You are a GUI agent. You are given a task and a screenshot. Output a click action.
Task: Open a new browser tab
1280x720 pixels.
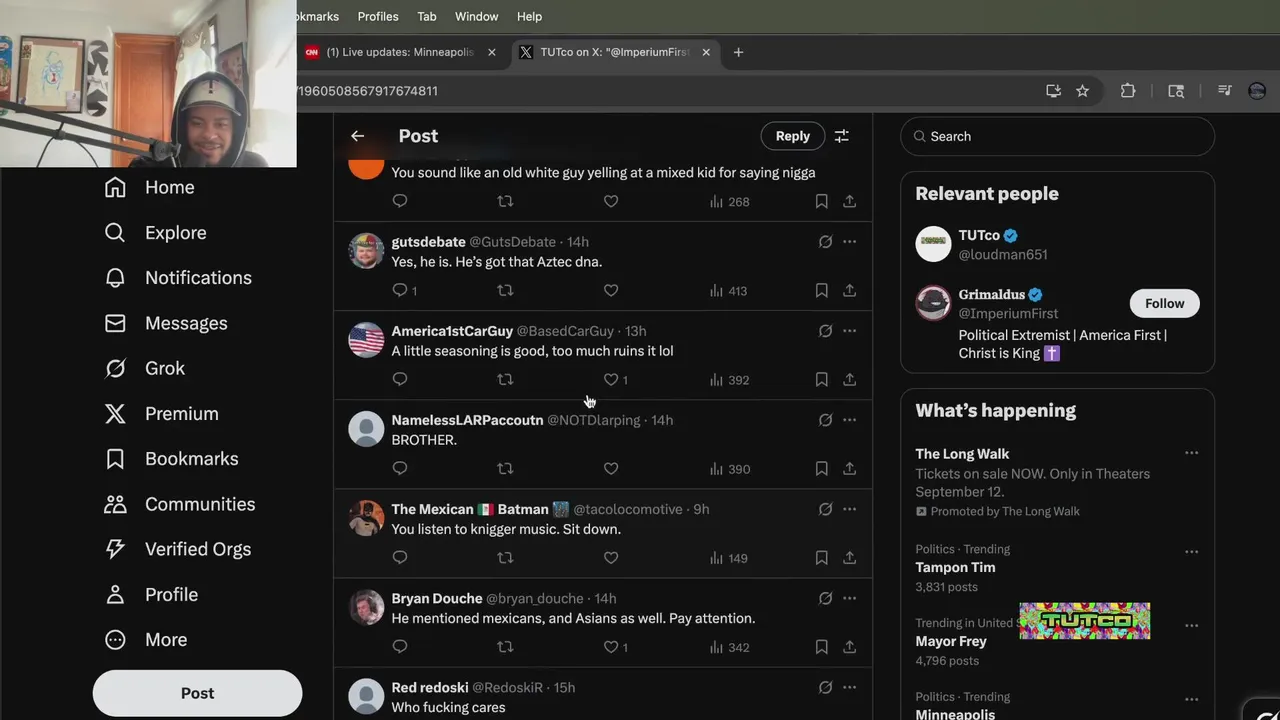click(x=738, y=52)
